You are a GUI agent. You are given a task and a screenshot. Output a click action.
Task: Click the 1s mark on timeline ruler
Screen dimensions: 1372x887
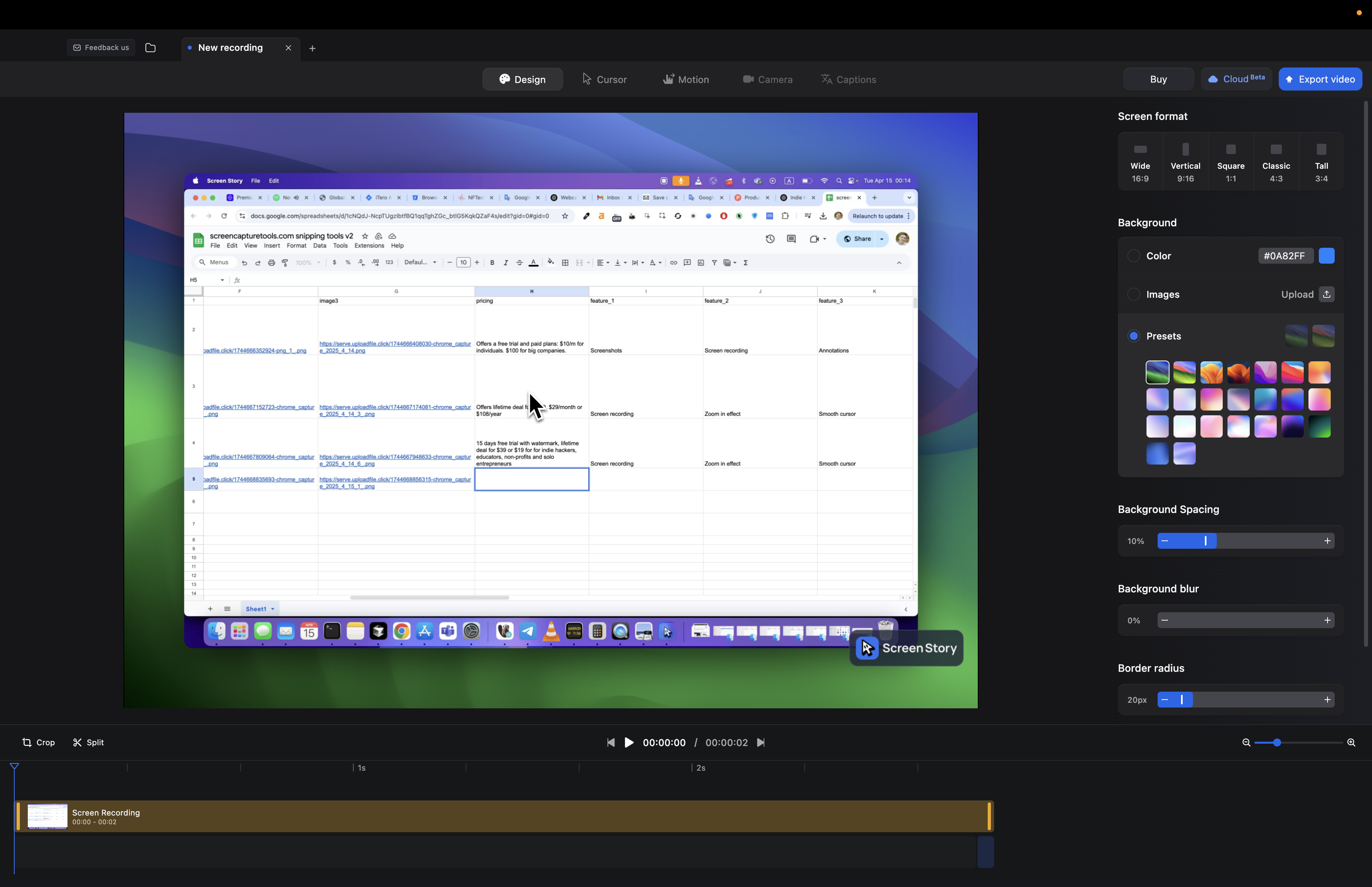point(362,768)
